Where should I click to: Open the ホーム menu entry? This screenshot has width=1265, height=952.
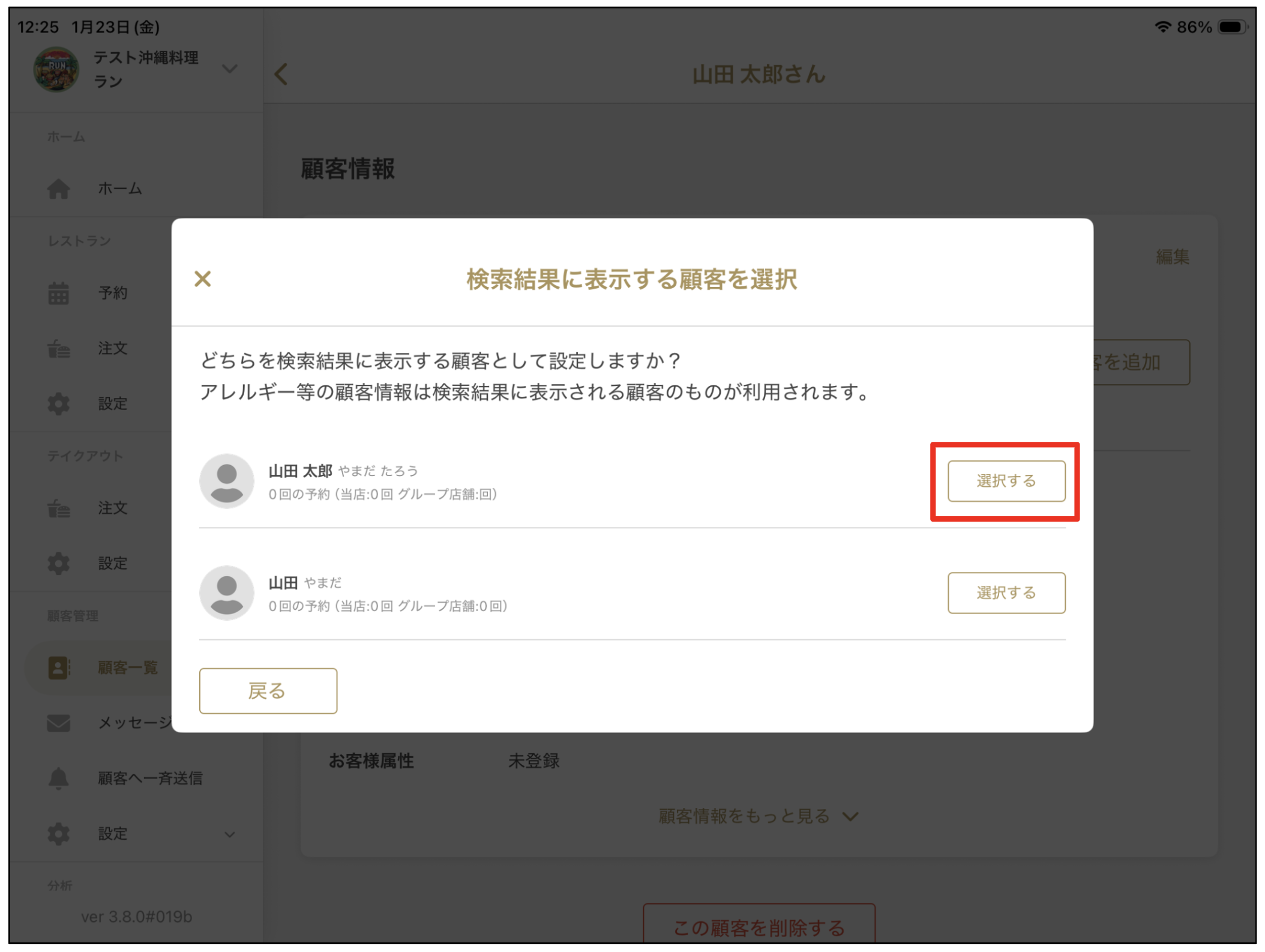tap(119, 188)
